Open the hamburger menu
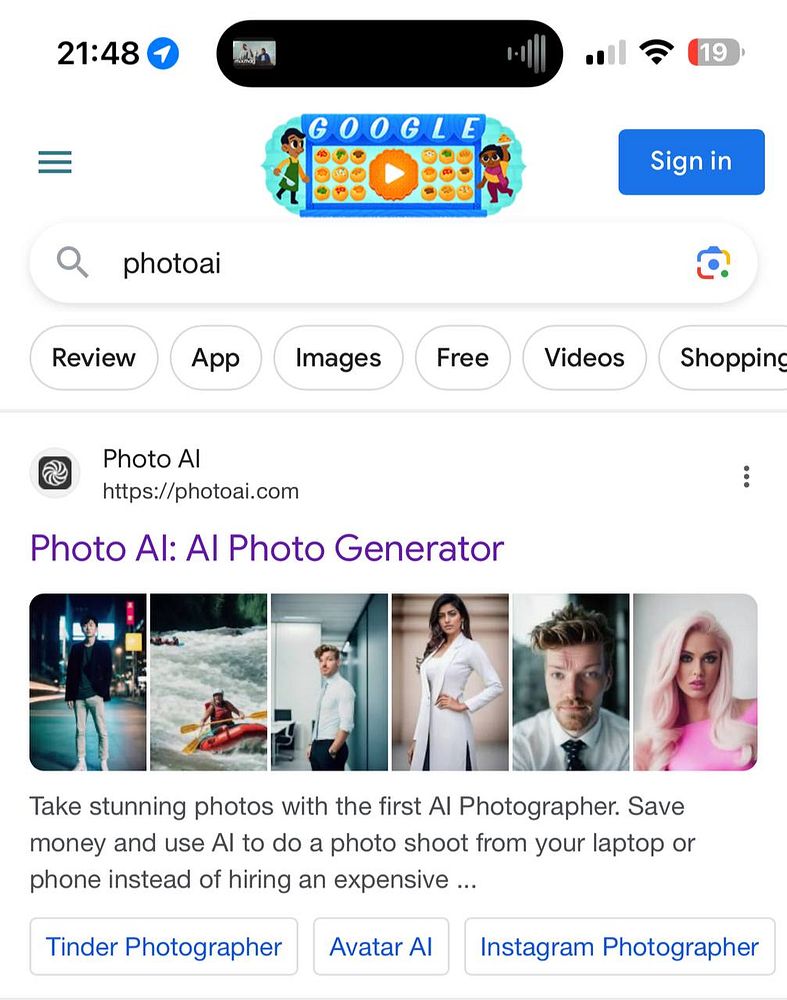This screenshot has height=1000, width=787. [55, 162]
